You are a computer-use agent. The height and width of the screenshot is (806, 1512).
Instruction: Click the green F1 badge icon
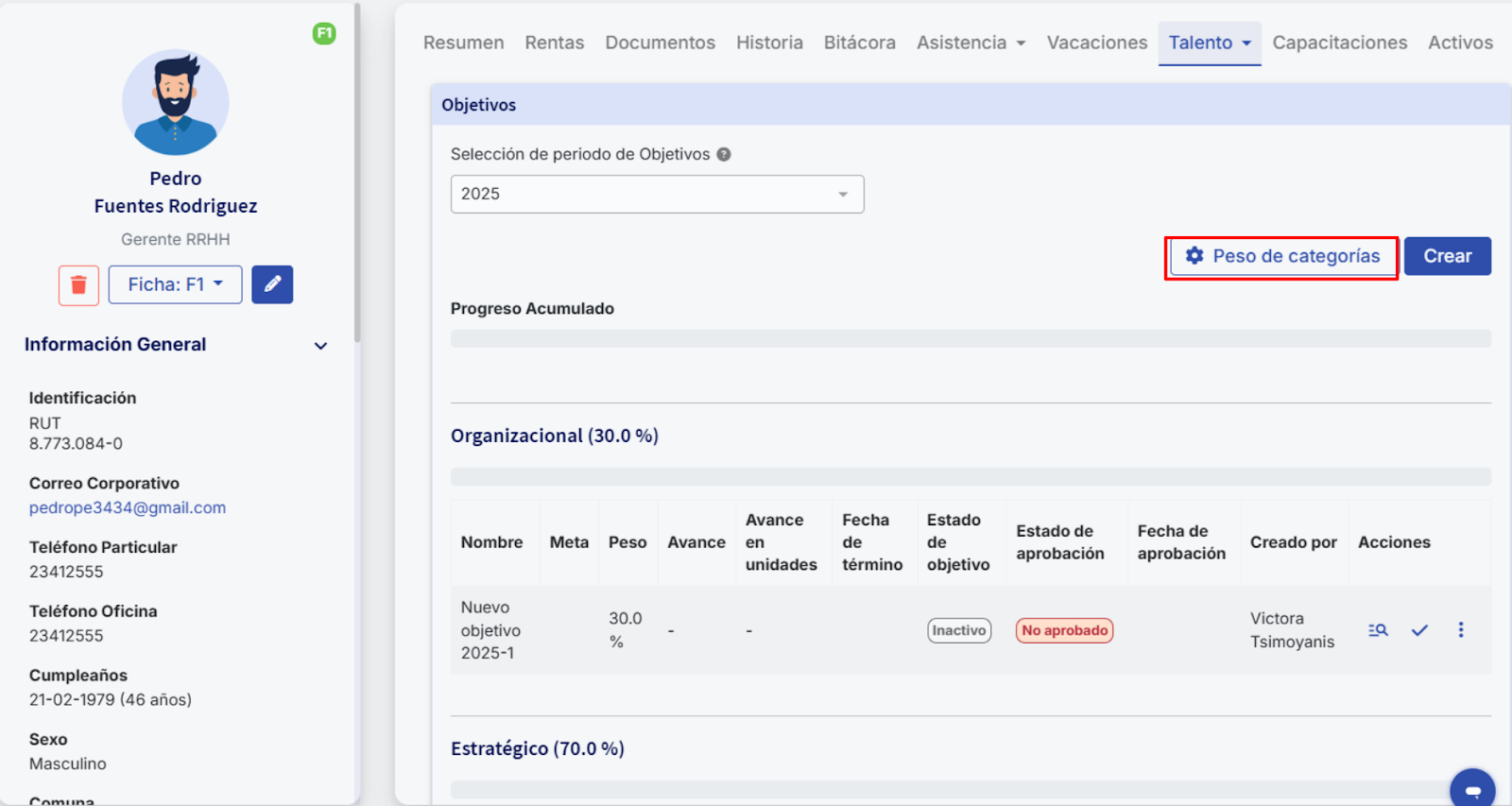click(324, 33)
